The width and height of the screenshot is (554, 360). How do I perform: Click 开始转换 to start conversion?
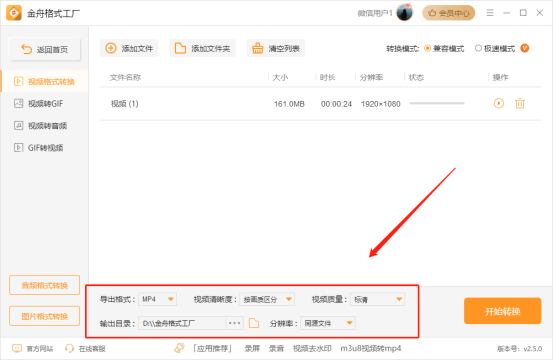(x=502, y=311)
